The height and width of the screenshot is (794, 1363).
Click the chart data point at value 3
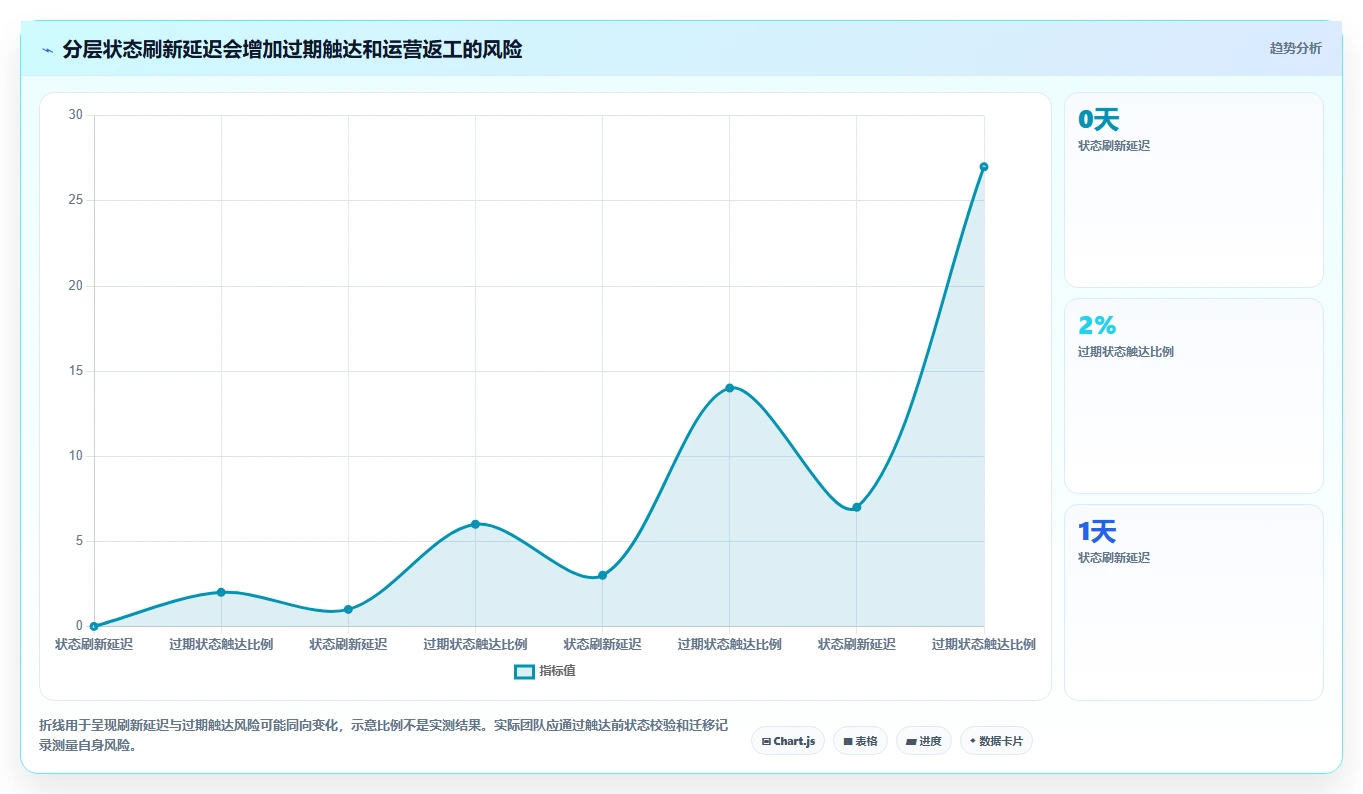click(602, 575)
